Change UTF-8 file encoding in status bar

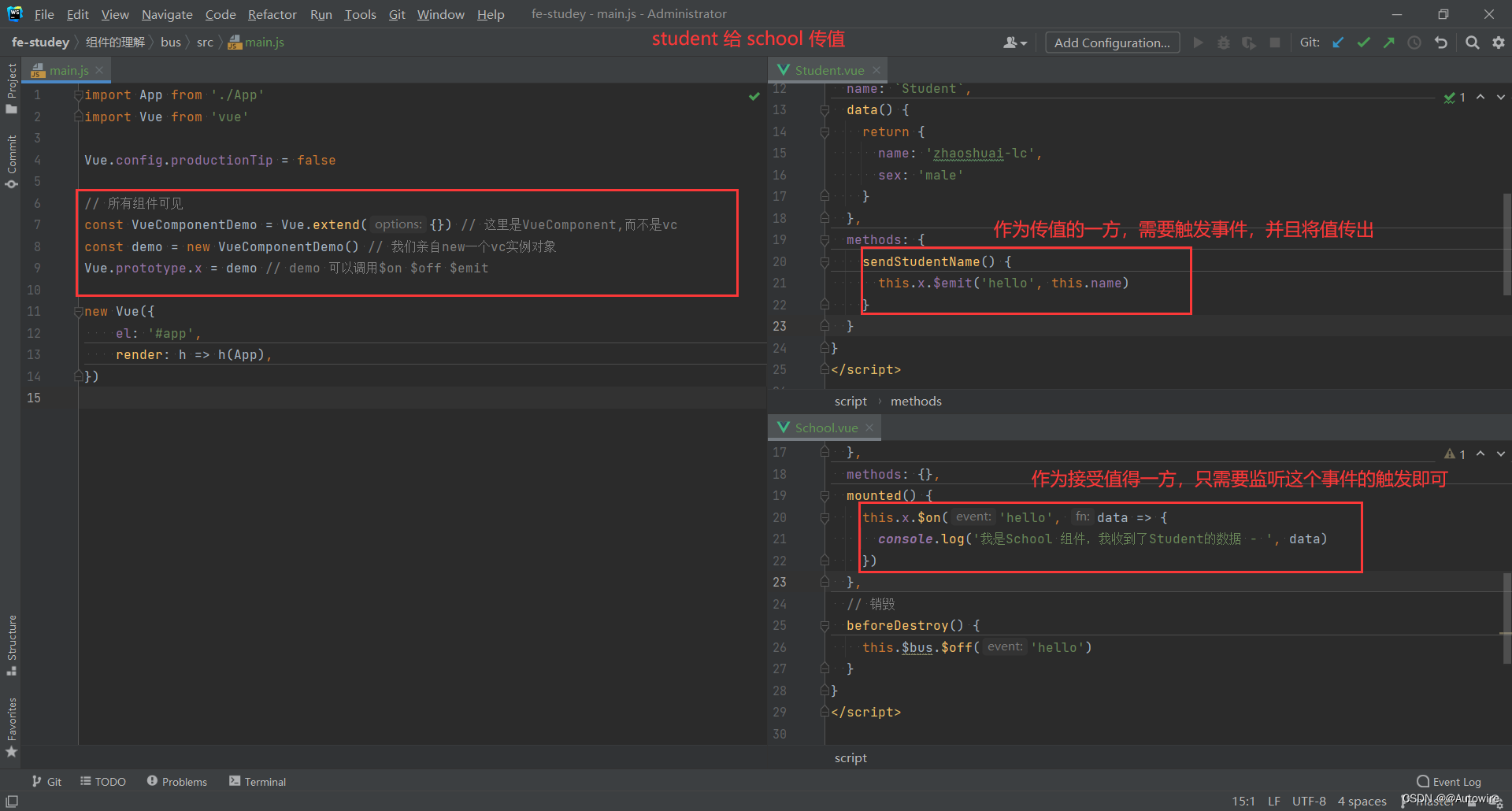(x=1309, y=801)
